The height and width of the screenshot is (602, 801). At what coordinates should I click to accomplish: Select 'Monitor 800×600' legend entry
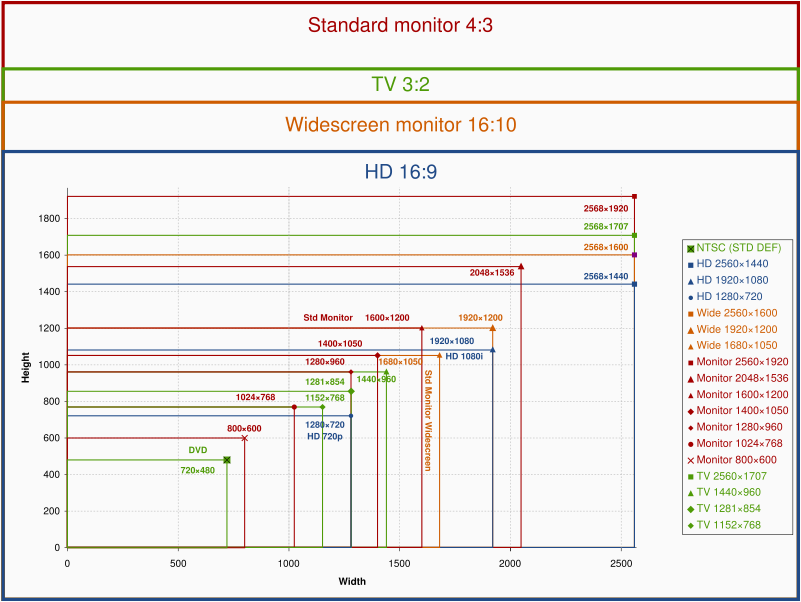coord(732,459)
